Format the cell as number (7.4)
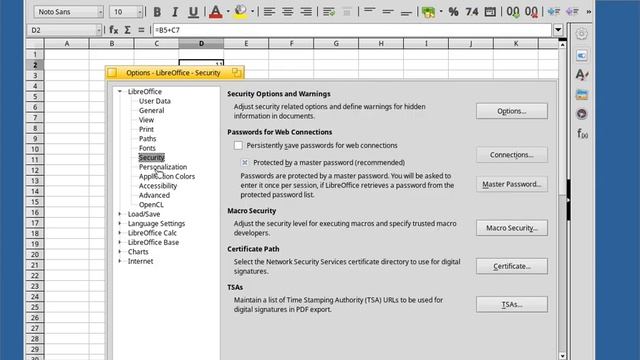 (471, 12)
